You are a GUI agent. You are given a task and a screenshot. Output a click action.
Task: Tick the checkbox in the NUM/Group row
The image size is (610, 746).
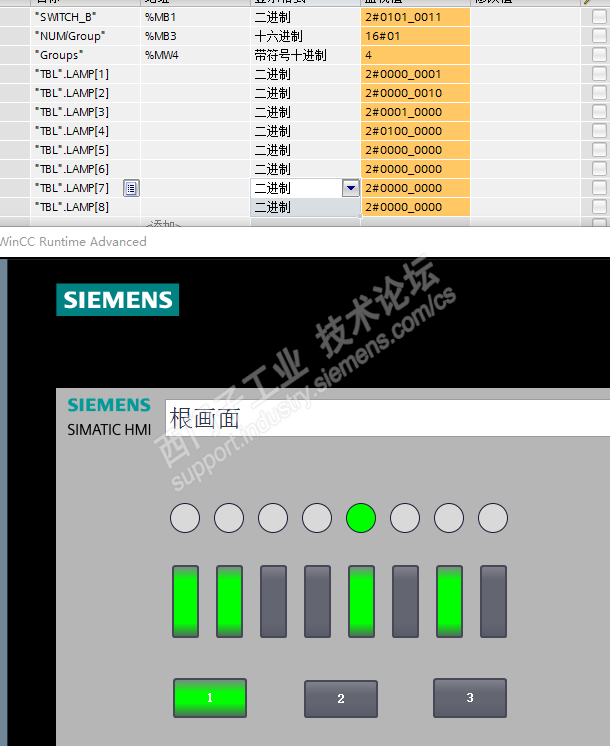[x=600, y=36]
